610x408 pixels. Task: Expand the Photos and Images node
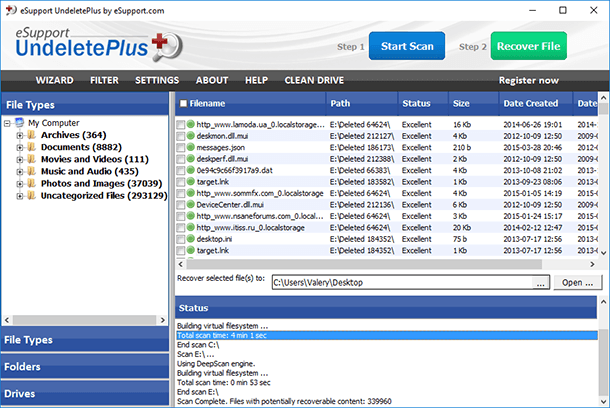tap(19, 184)
